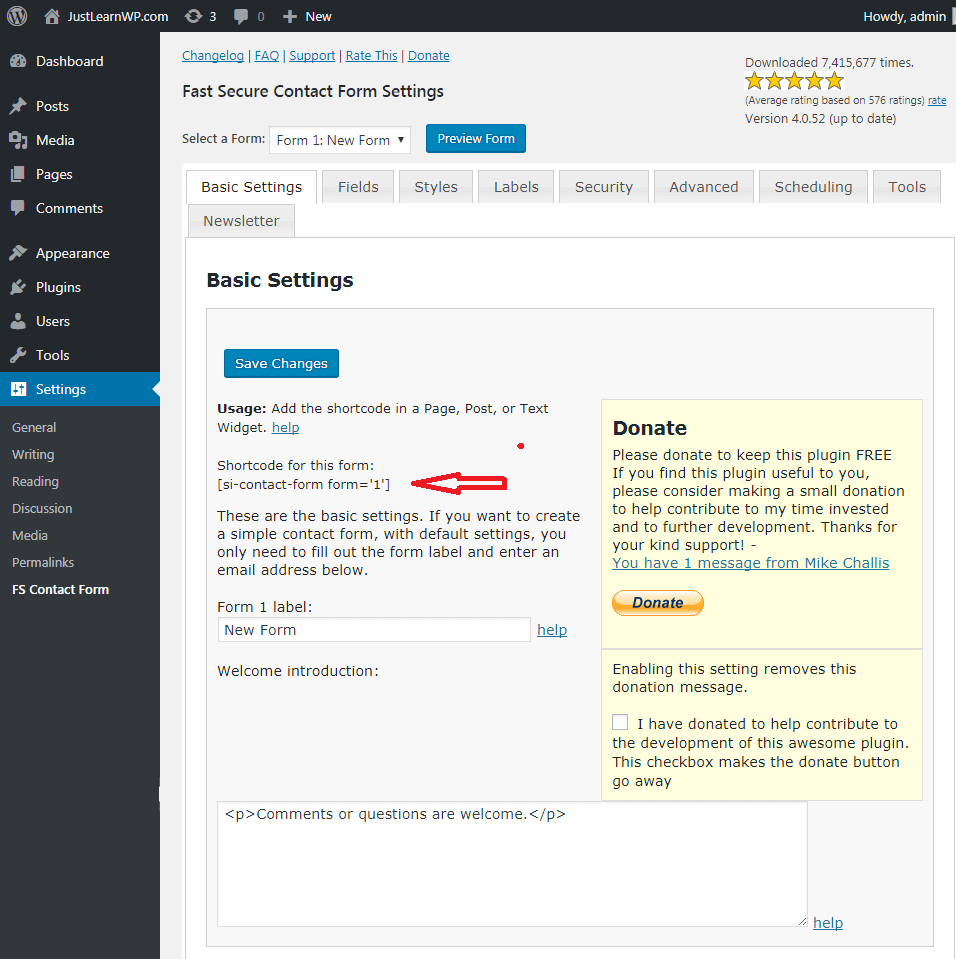Click the yellow Donate button
The height and width of the screenshot is (959, 956).
[x=658, y=602]
